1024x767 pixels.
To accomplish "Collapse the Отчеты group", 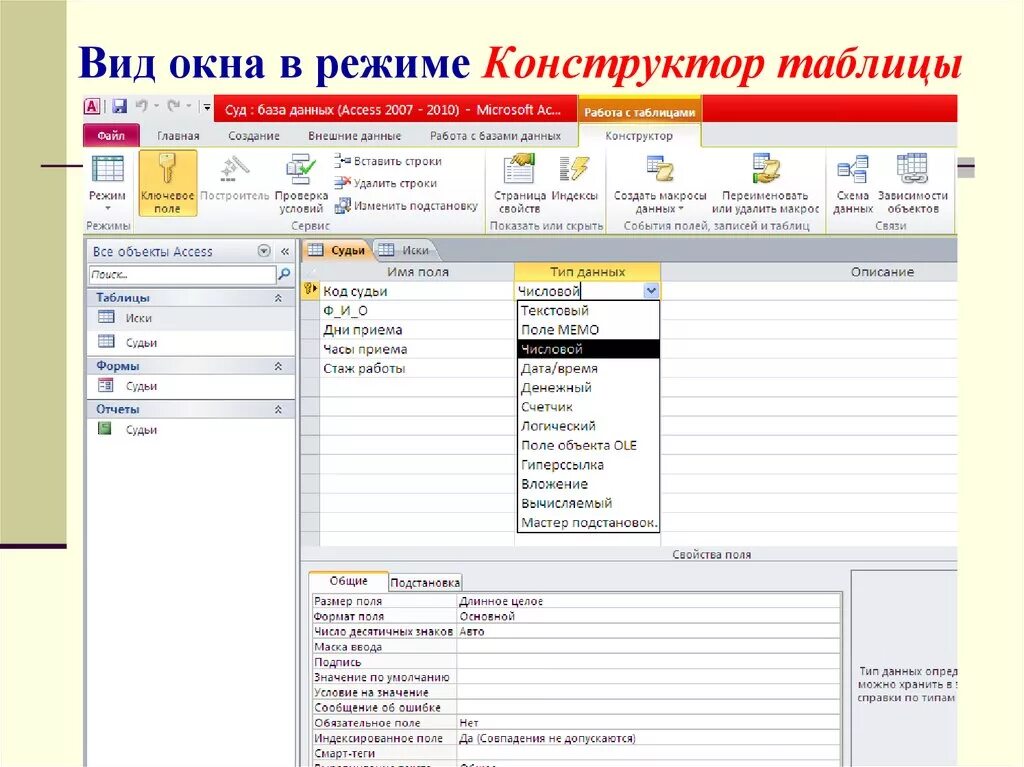I will pyautogui.click(x=278, y=410).
